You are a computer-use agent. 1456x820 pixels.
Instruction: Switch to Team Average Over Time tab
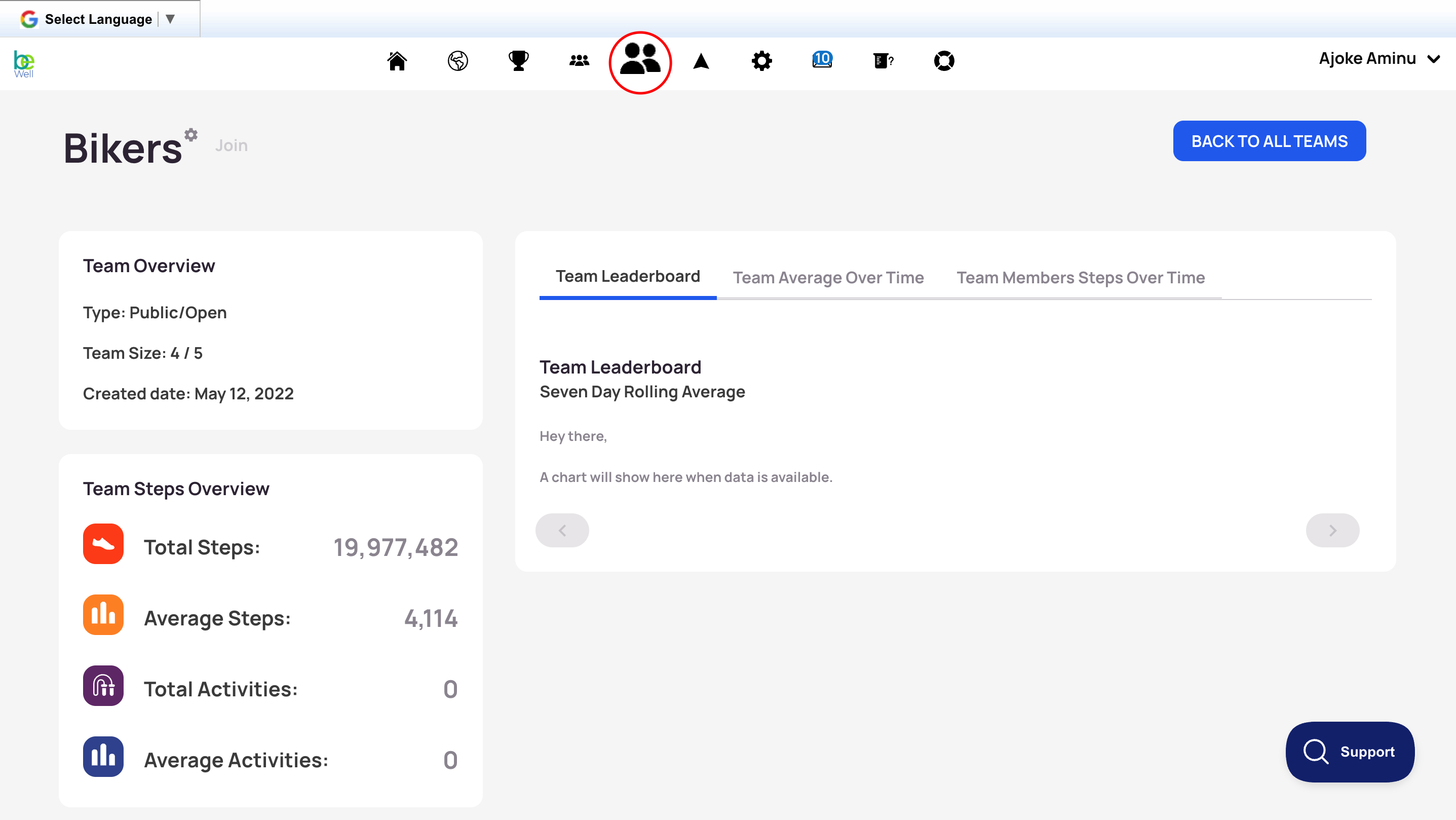828,277
